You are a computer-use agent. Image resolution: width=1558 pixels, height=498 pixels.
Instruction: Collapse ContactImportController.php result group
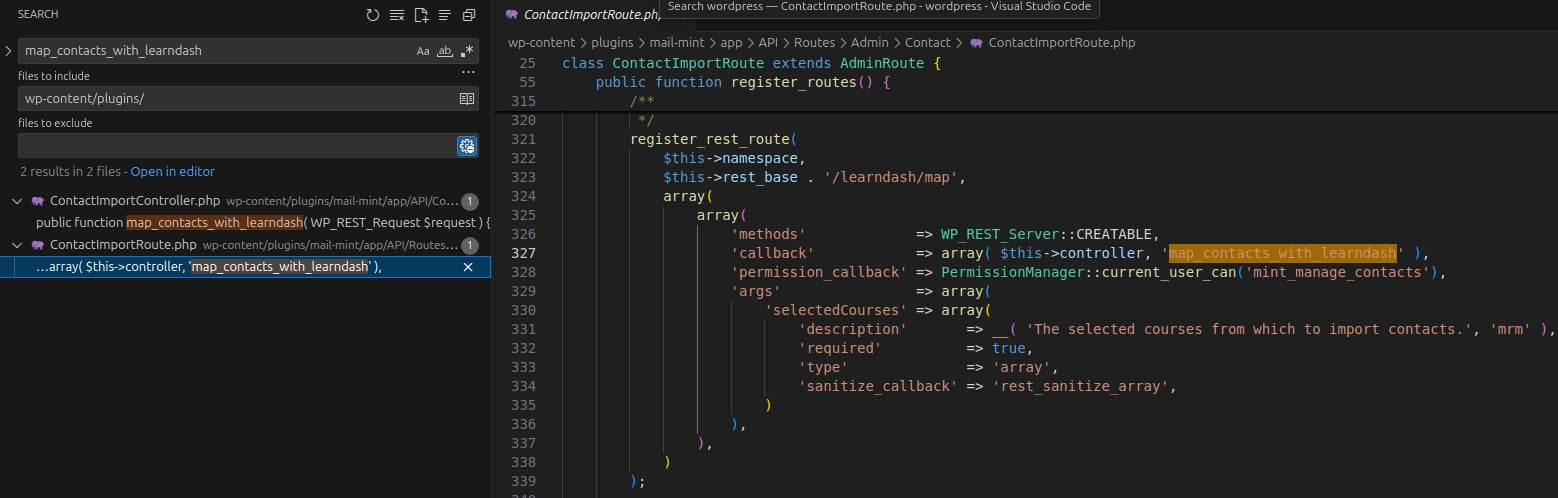(17, 201)
